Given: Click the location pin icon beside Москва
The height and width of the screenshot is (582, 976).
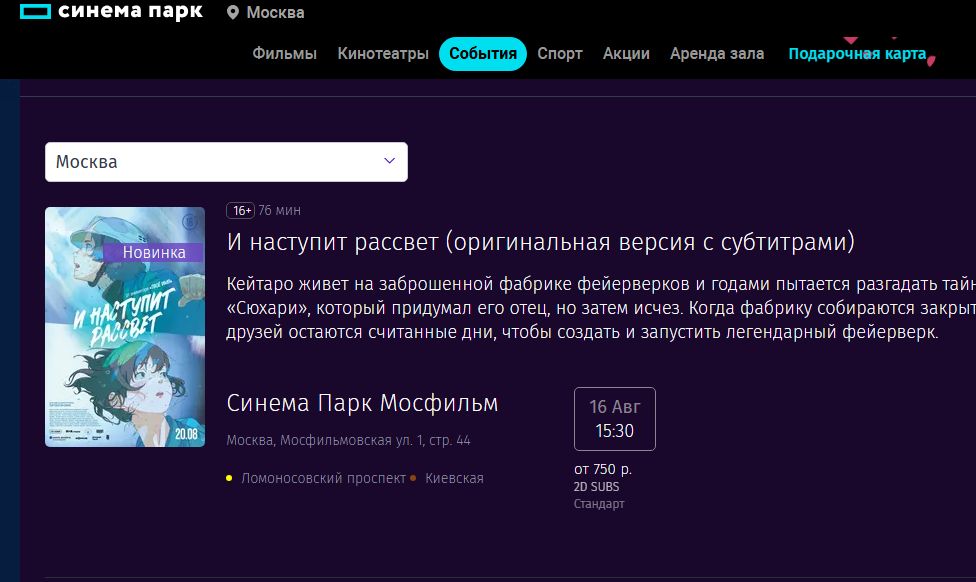Looking at the screenshot, I should pos(233,12).
